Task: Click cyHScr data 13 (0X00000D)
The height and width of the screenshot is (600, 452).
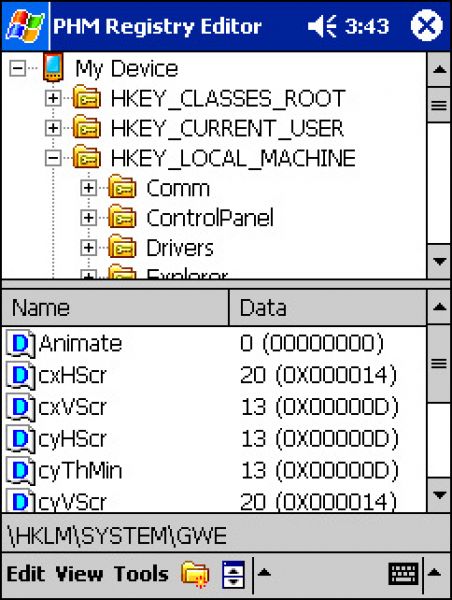Action: point(319,439)
